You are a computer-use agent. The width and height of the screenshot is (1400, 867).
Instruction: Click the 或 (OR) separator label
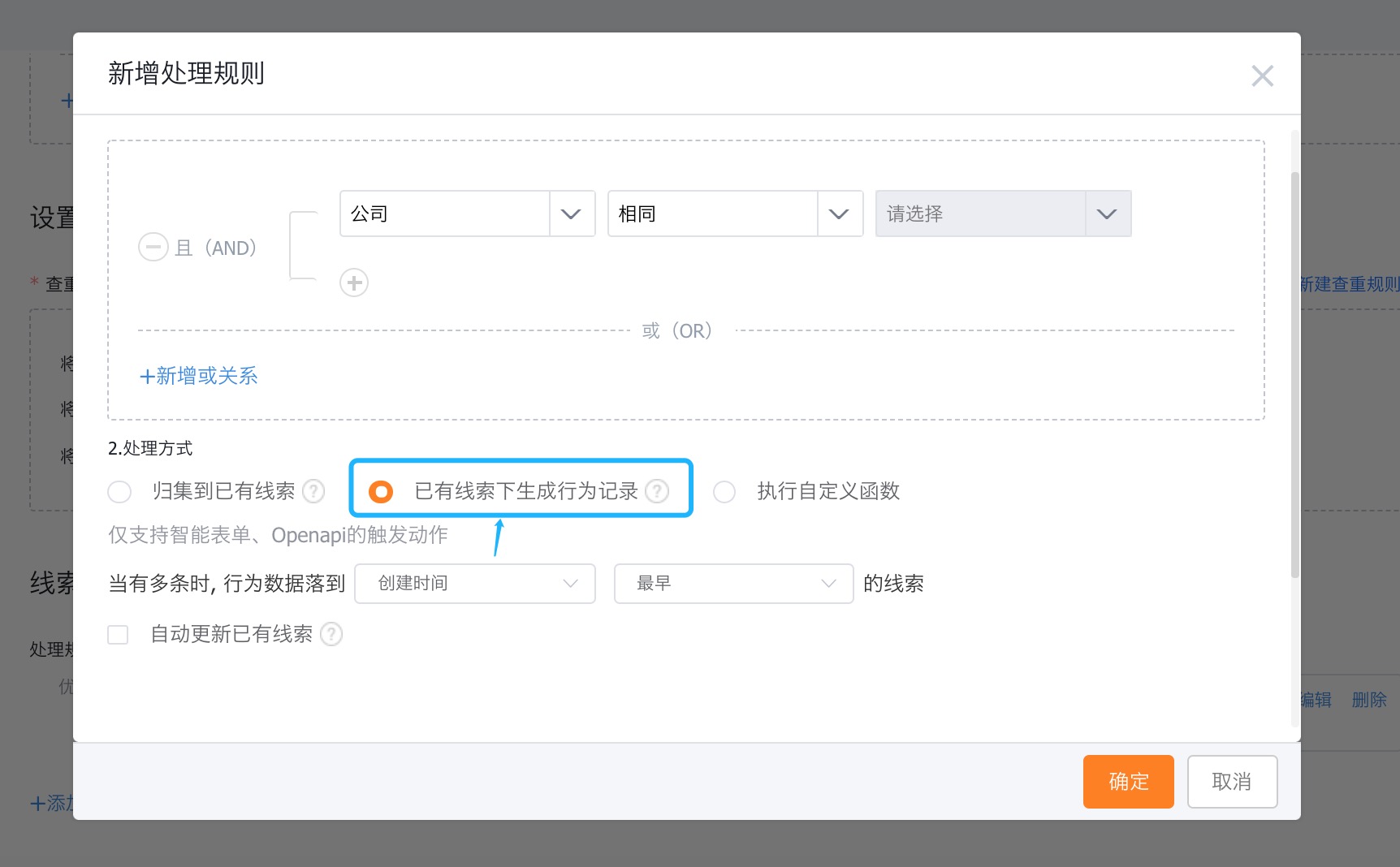click(677, 331)
